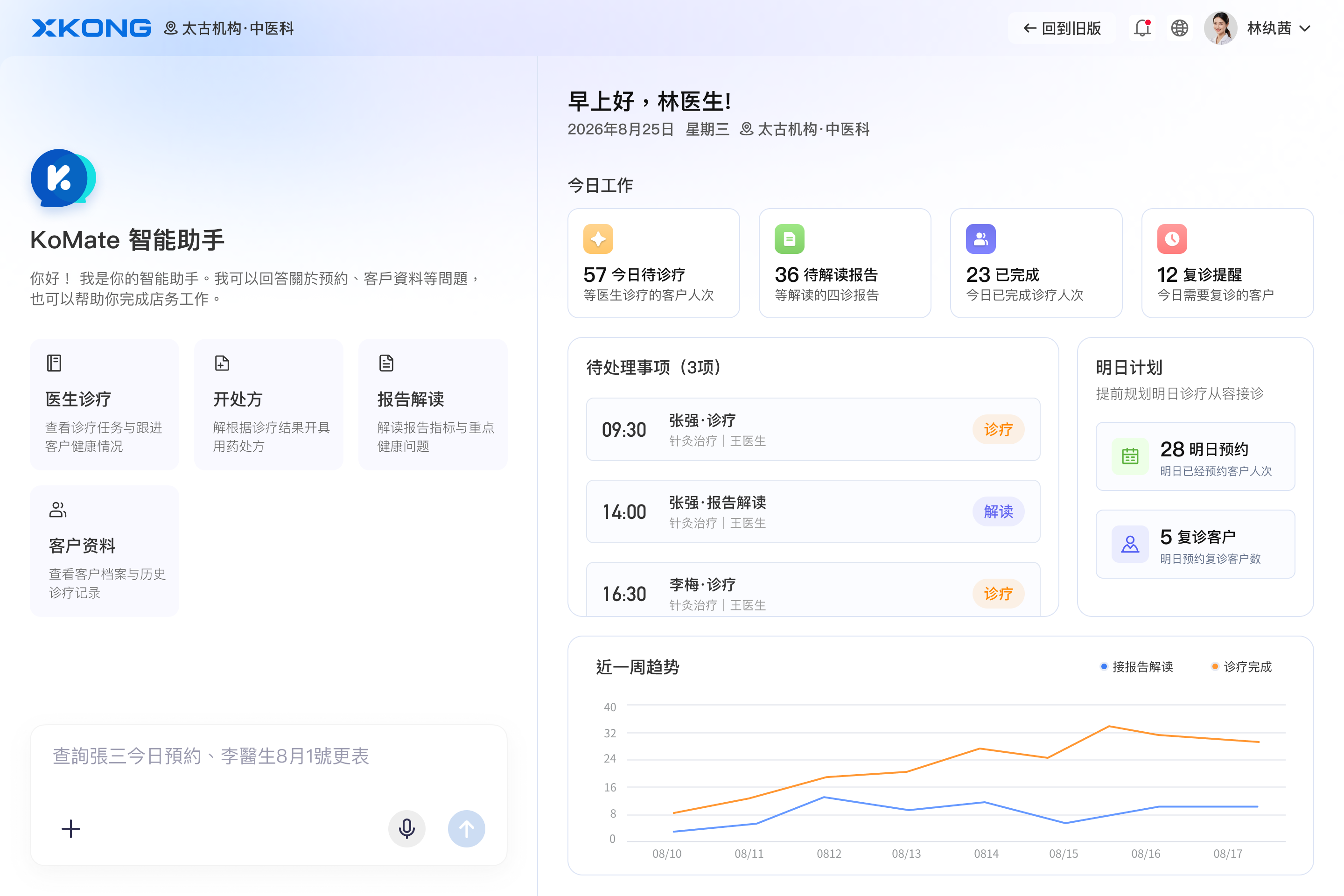
Task: Click the 开处方 file-plus icon
Action: 222,363
